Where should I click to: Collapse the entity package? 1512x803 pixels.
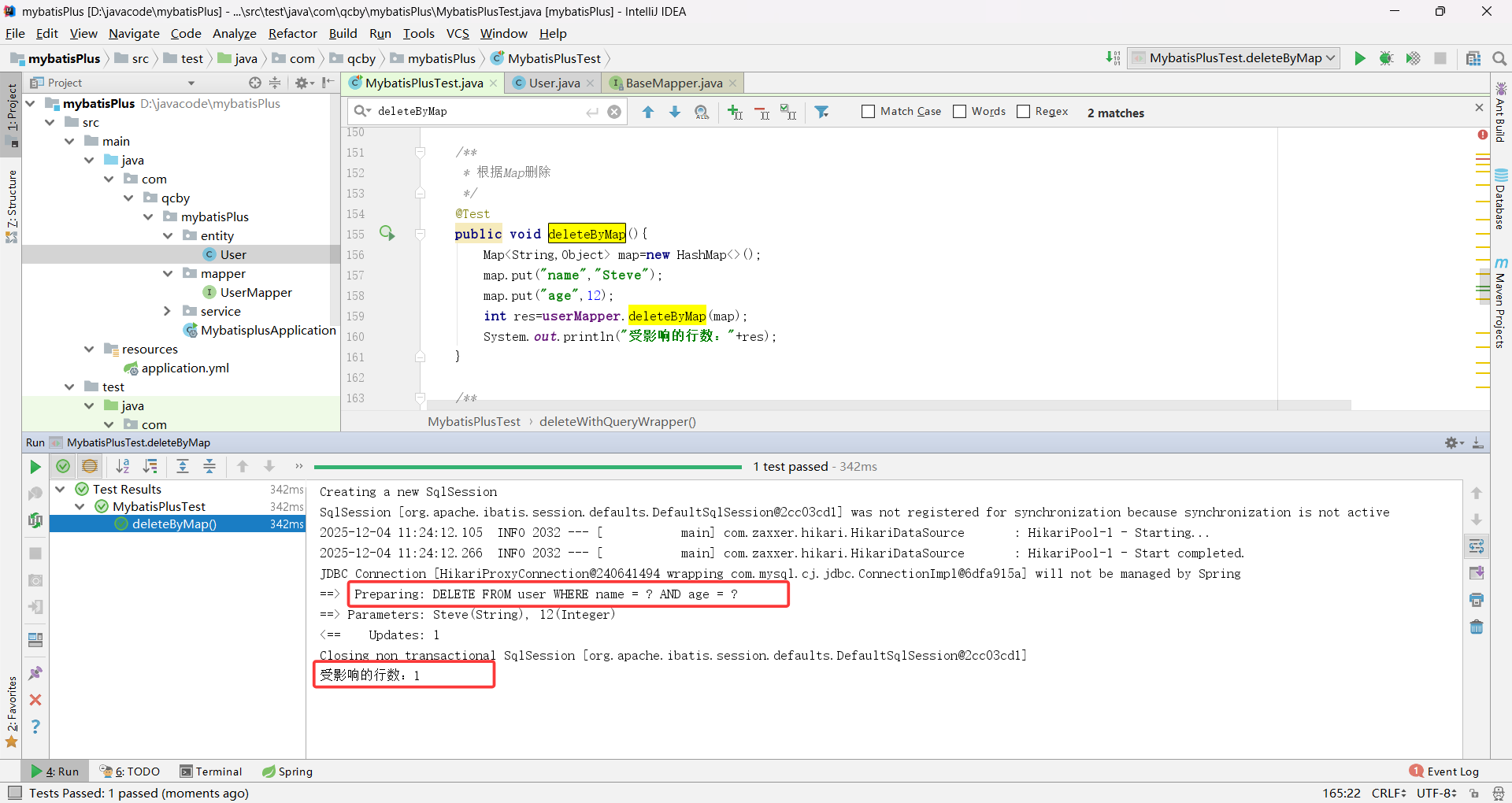168,235
